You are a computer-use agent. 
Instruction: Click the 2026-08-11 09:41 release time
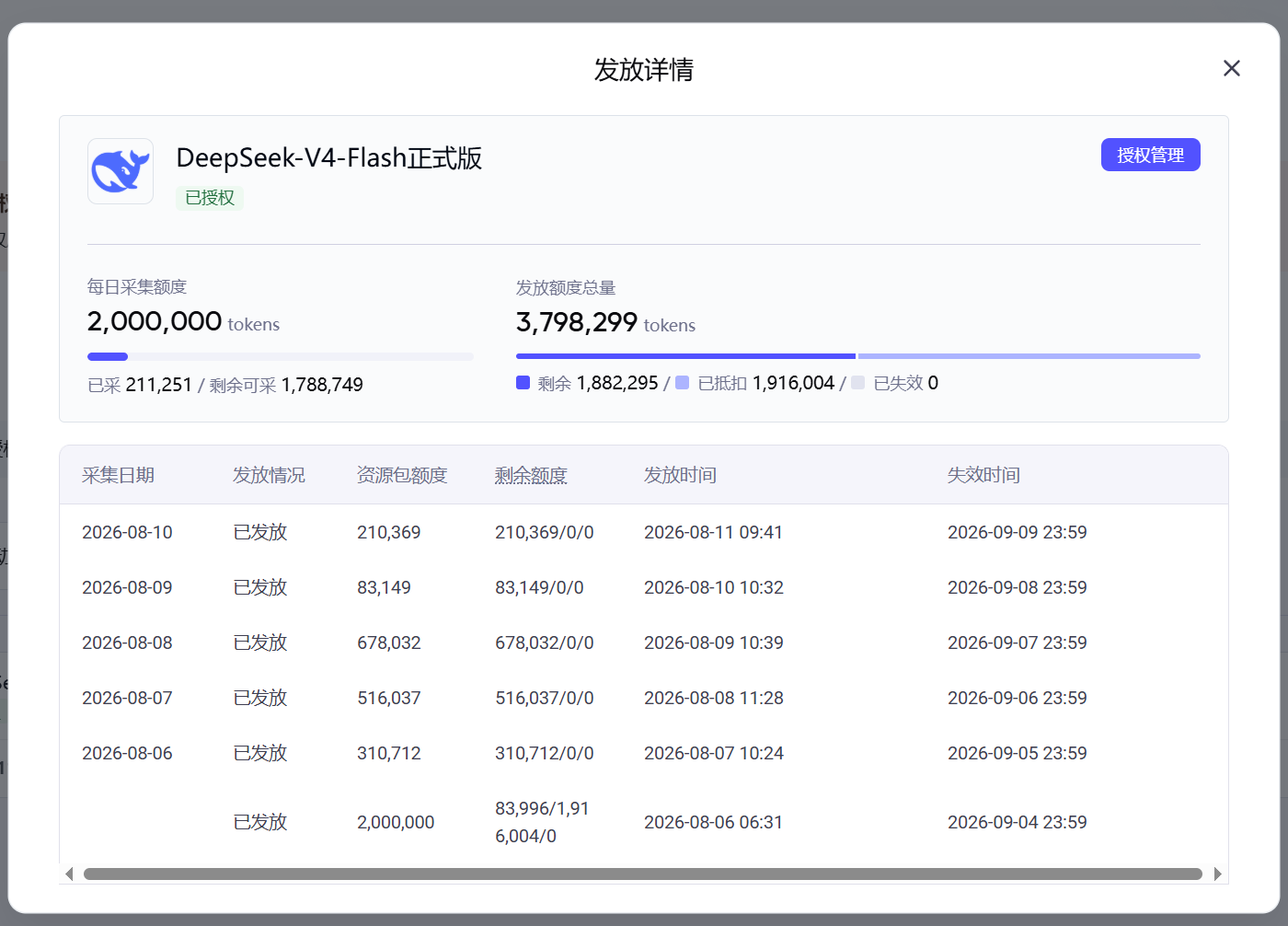713,532
